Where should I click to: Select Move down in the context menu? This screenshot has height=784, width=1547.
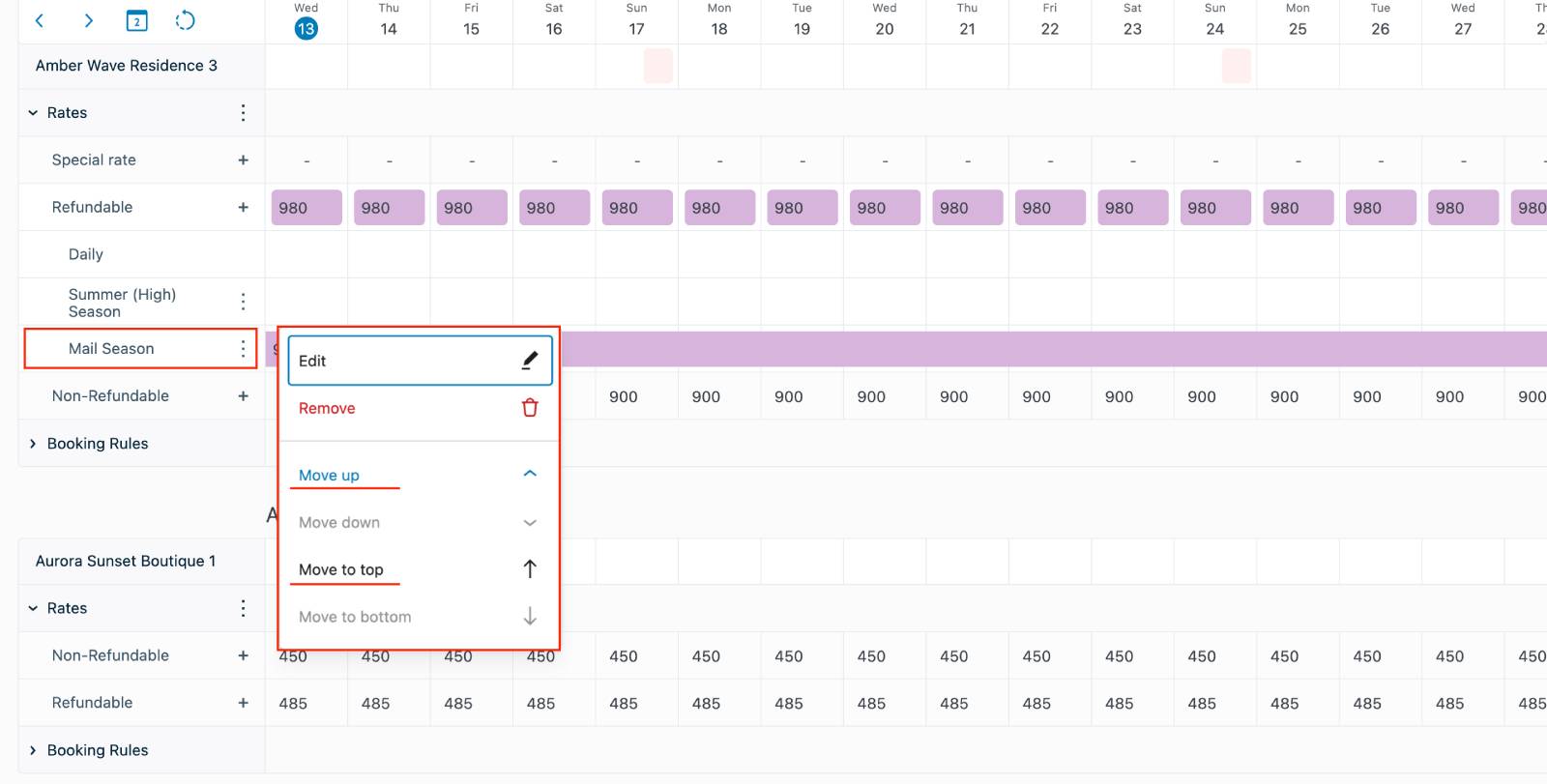pyautogui.click(x=420, y=522)
